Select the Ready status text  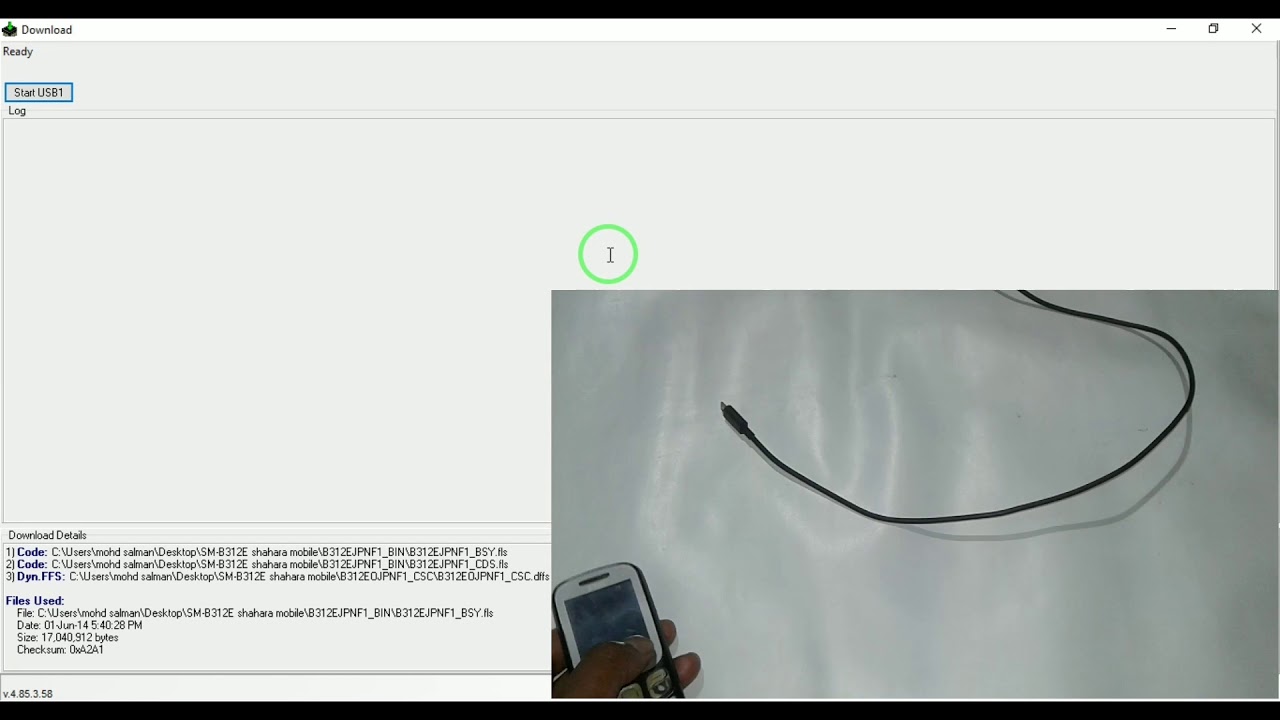point(18,52)
